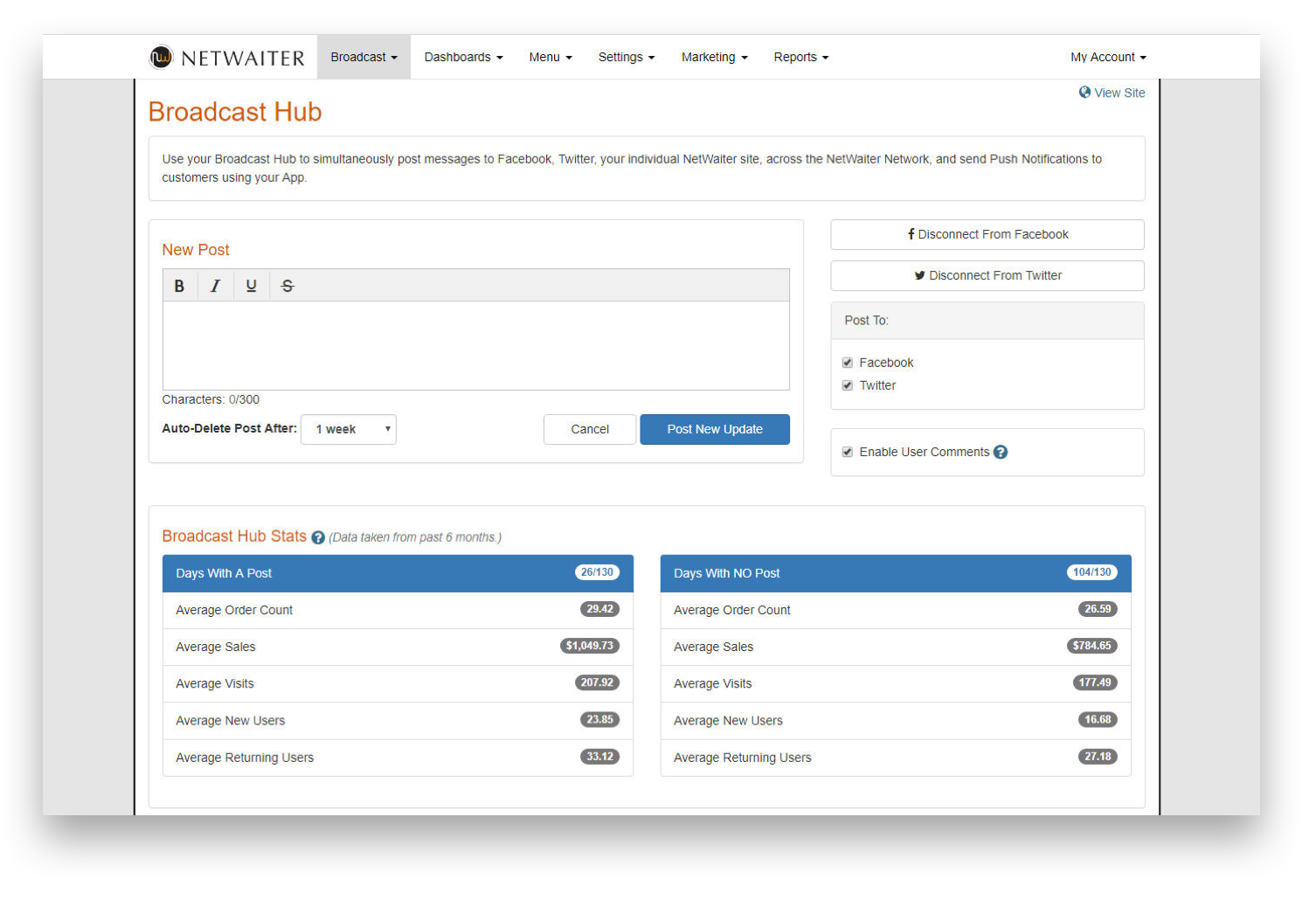Click the Post New Update button
Viewport: 1316px width, 914px height.
click(x=715, y=429)
